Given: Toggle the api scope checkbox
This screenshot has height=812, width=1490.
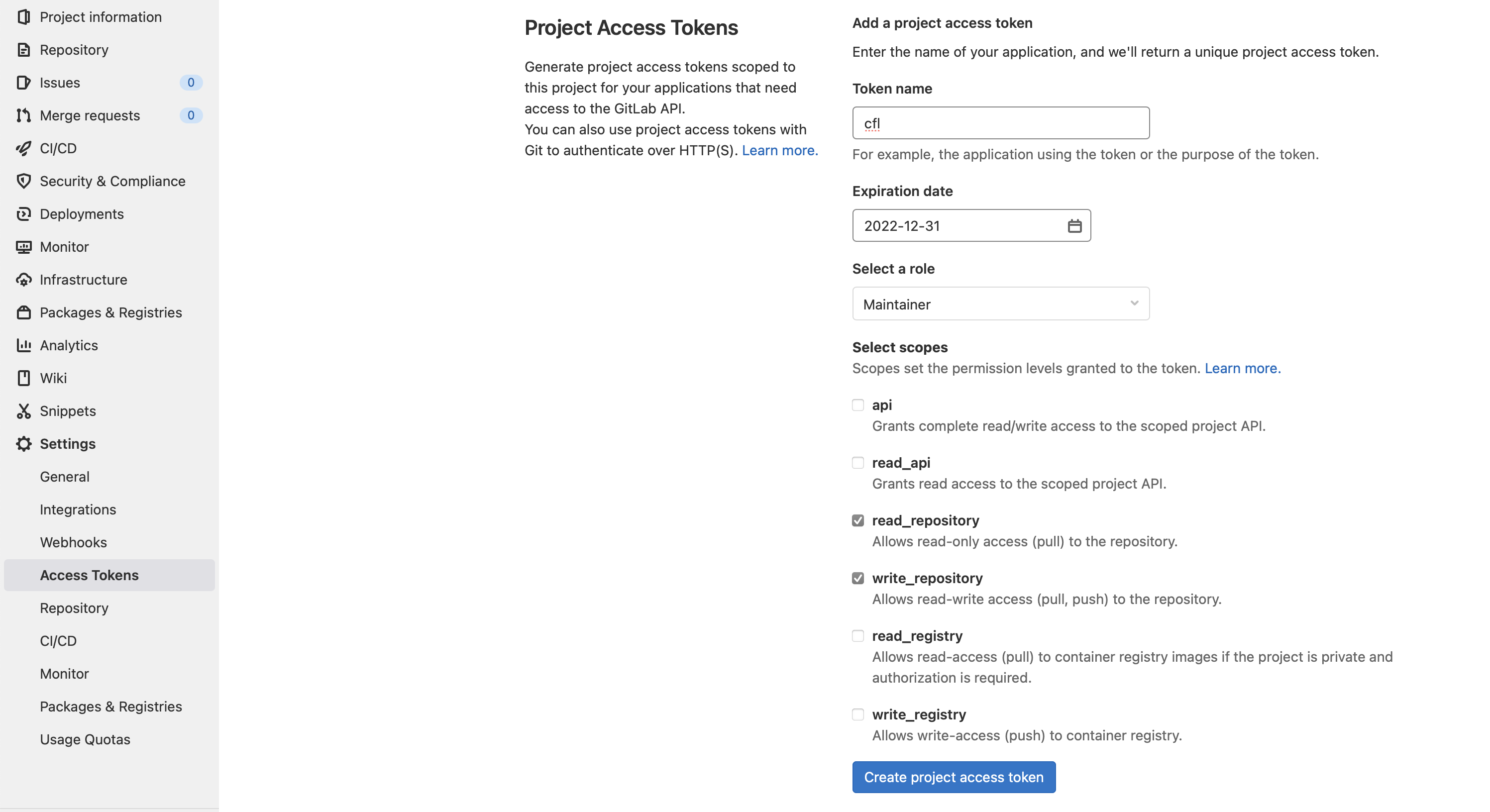Looking at the screenshot, I should 858,405.
